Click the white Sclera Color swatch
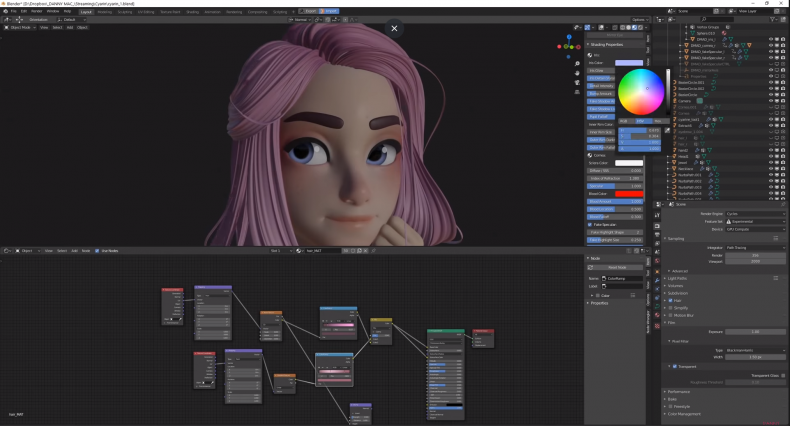Screen dimensions: 790x426 click(x=629, y=163)
